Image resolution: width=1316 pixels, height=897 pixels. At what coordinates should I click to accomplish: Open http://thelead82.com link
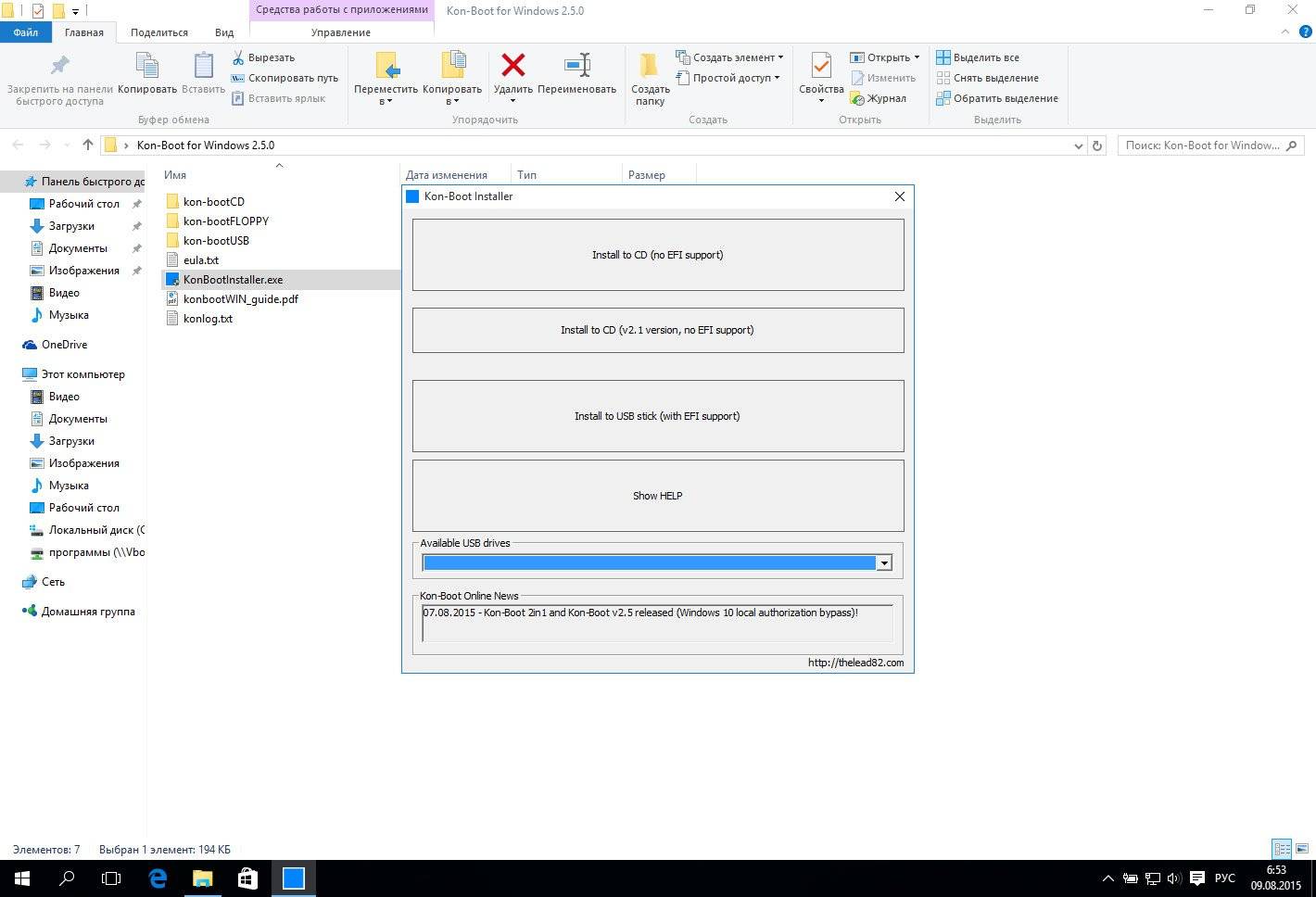point(855,663)
